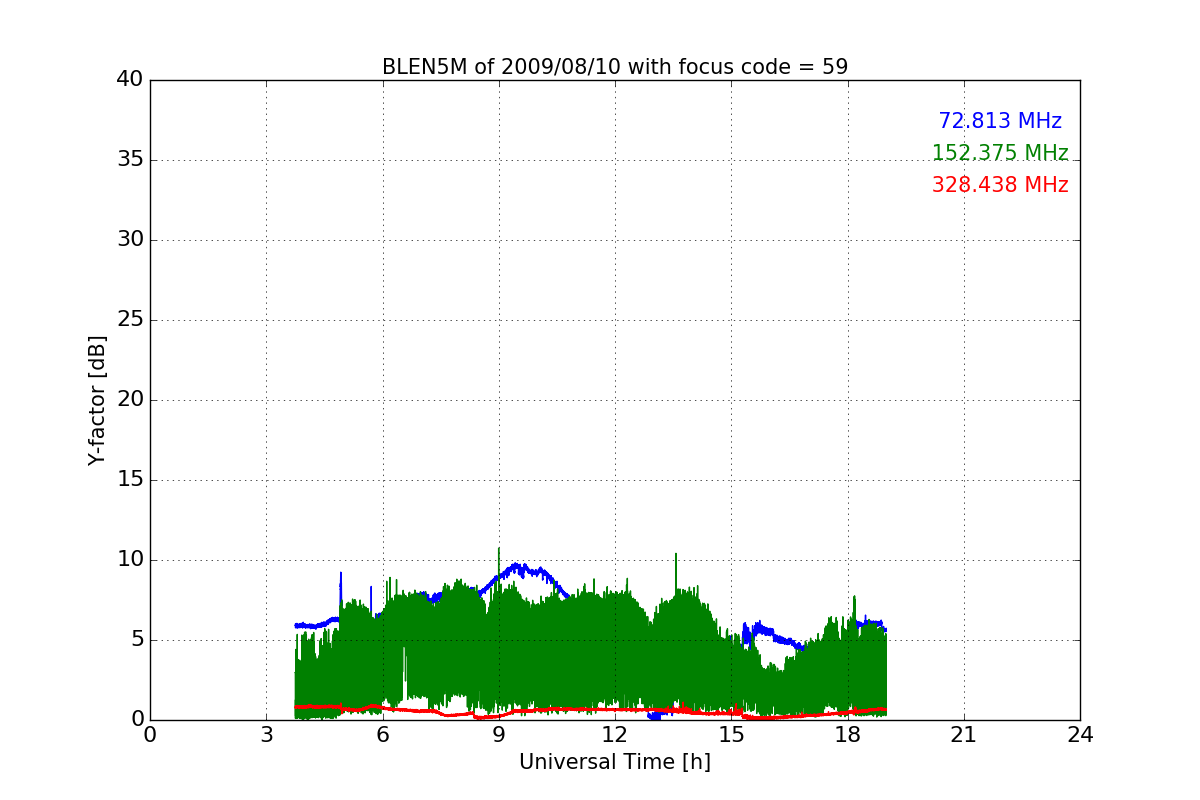Click the 'Universal Time [h]' axis label
Screen dimensions: 1200x800
pyautogui.click(x=615, y=762)
